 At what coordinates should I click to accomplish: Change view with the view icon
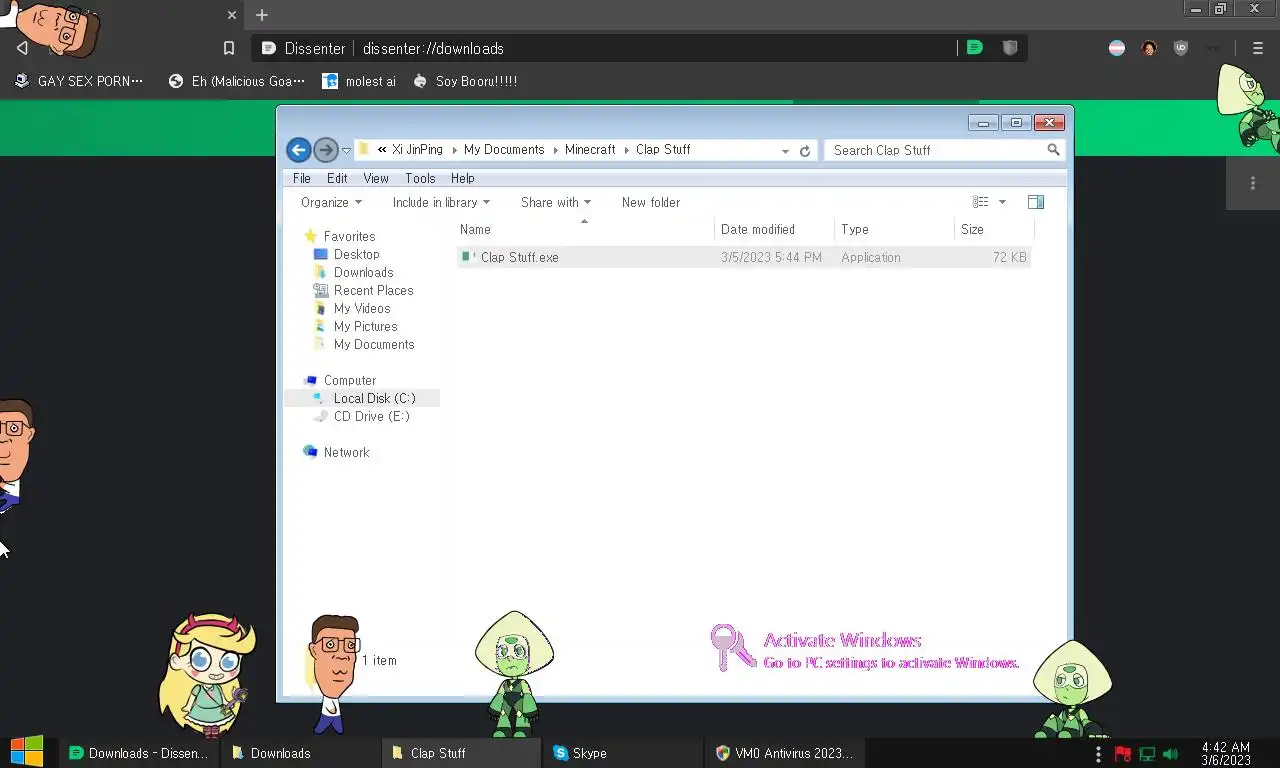click(981, 202)
